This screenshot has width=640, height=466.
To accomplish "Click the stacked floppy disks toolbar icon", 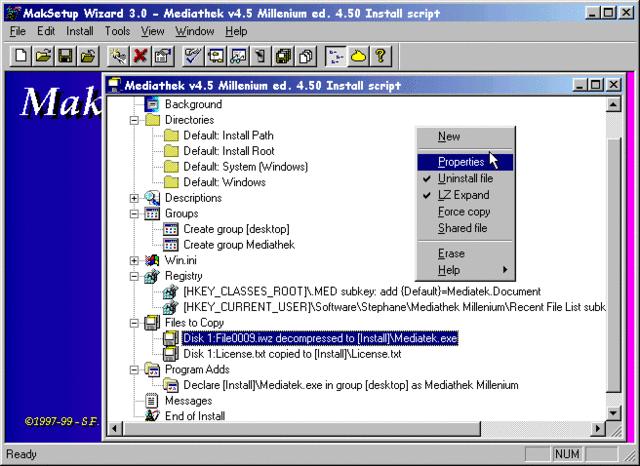I will point(283,55).
